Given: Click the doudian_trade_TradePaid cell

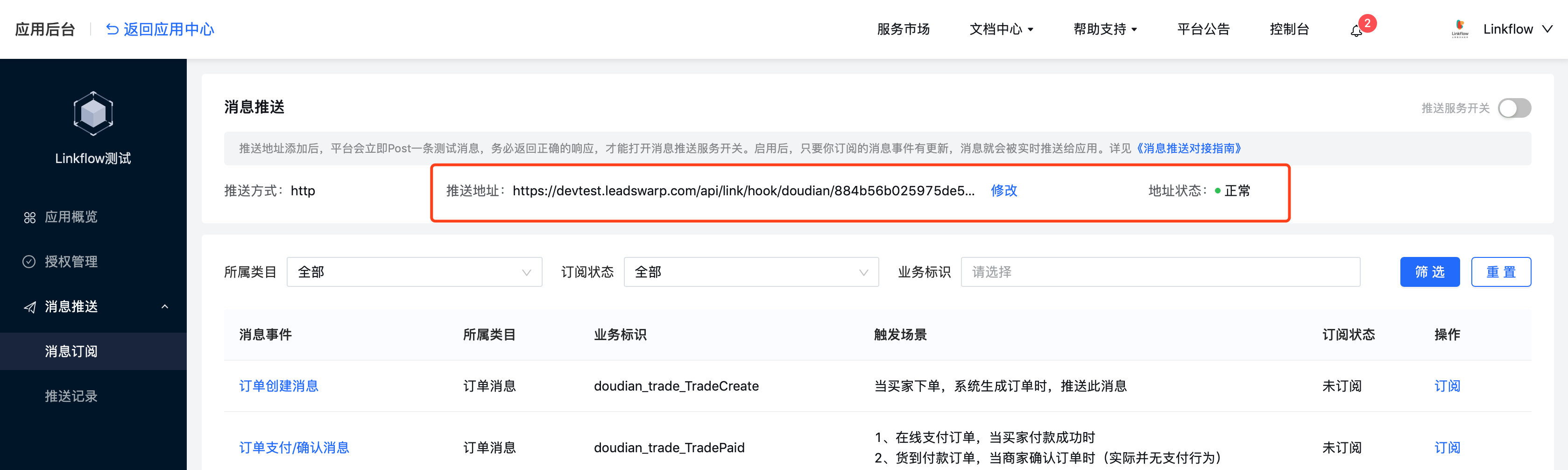Looking at the screenshot, I should 669,448.
